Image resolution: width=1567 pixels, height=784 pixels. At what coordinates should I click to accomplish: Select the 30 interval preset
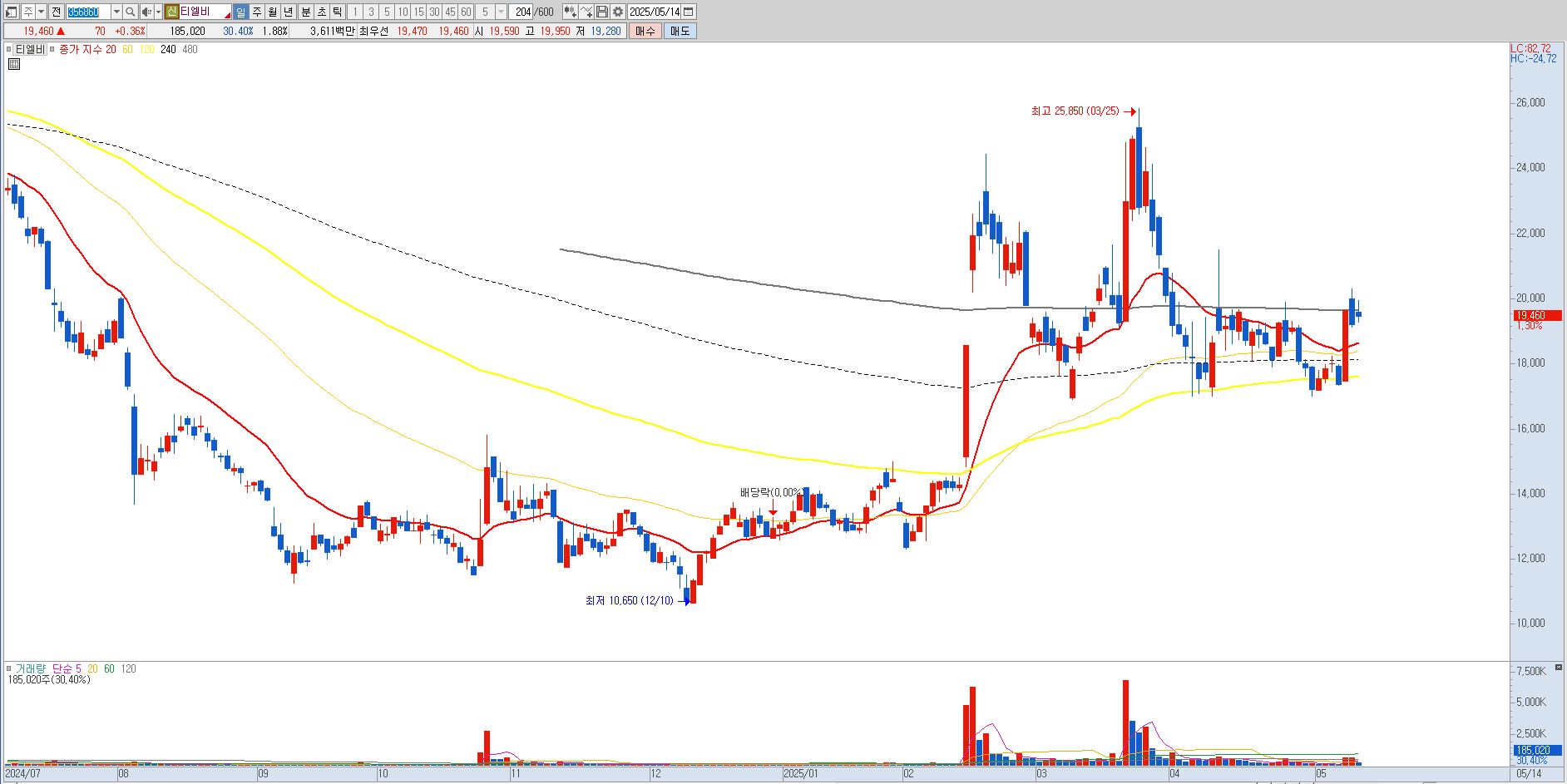coord(434,12)
